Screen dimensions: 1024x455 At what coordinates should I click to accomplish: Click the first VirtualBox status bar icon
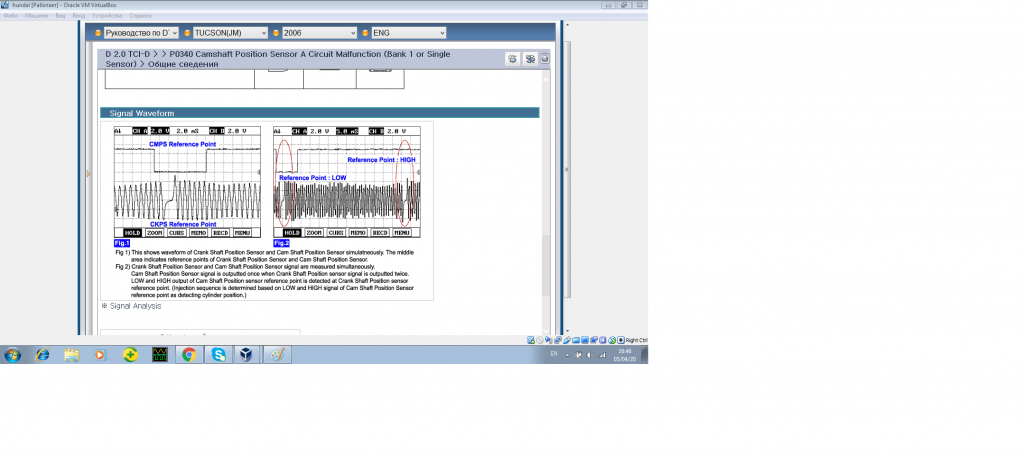pyautogui.click(x=531, y=340)
